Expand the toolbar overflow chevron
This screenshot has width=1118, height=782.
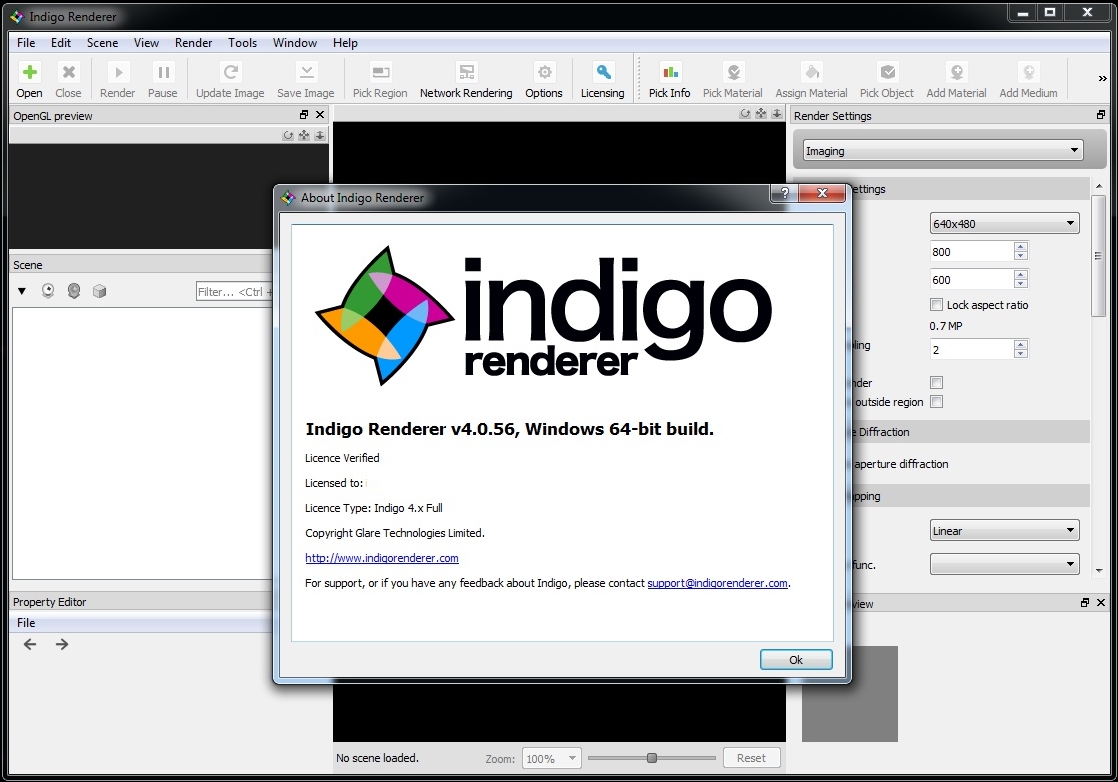click(1102, 78)
